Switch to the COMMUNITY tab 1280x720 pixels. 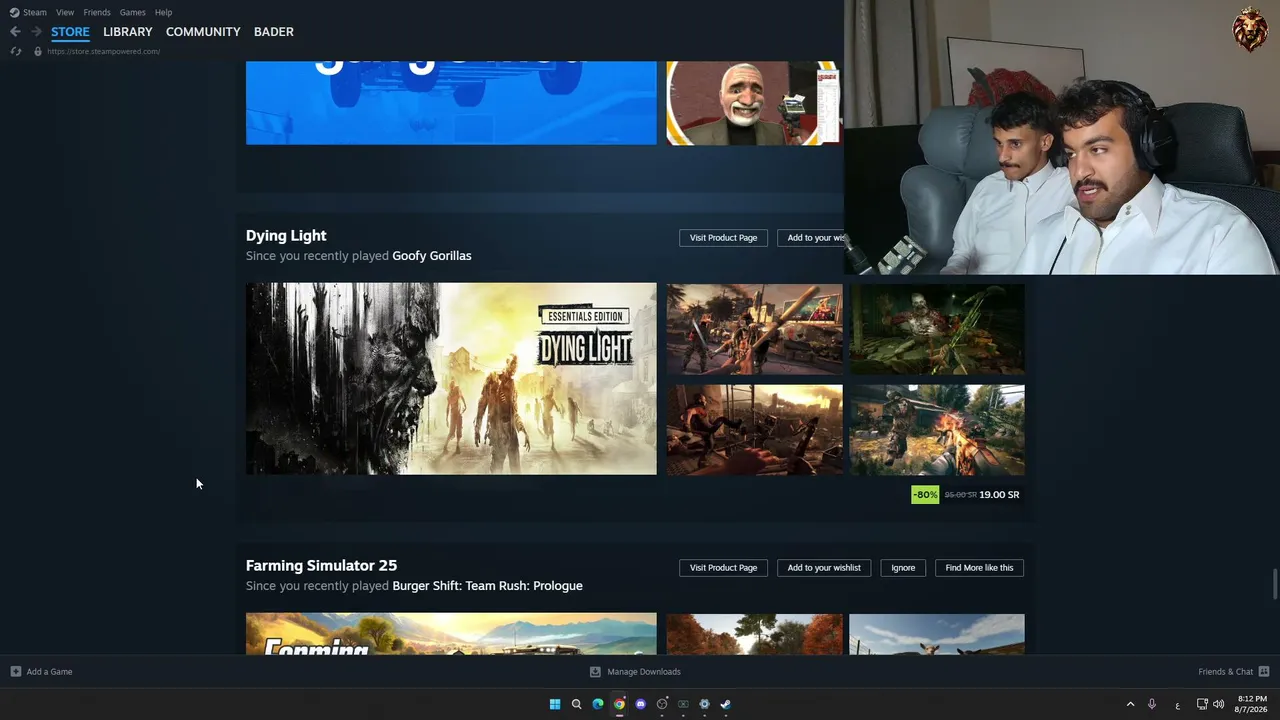pyautogui.click(x=203, y=32)
